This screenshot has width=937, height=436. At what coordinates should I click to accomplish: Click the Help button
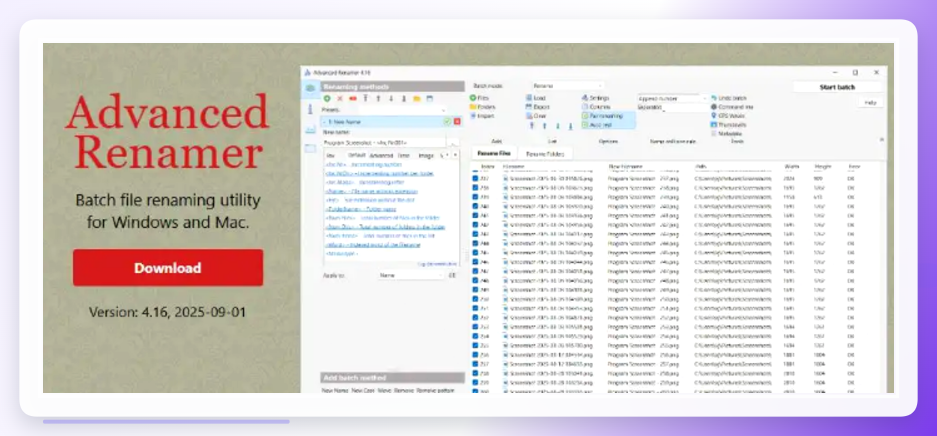871,103
